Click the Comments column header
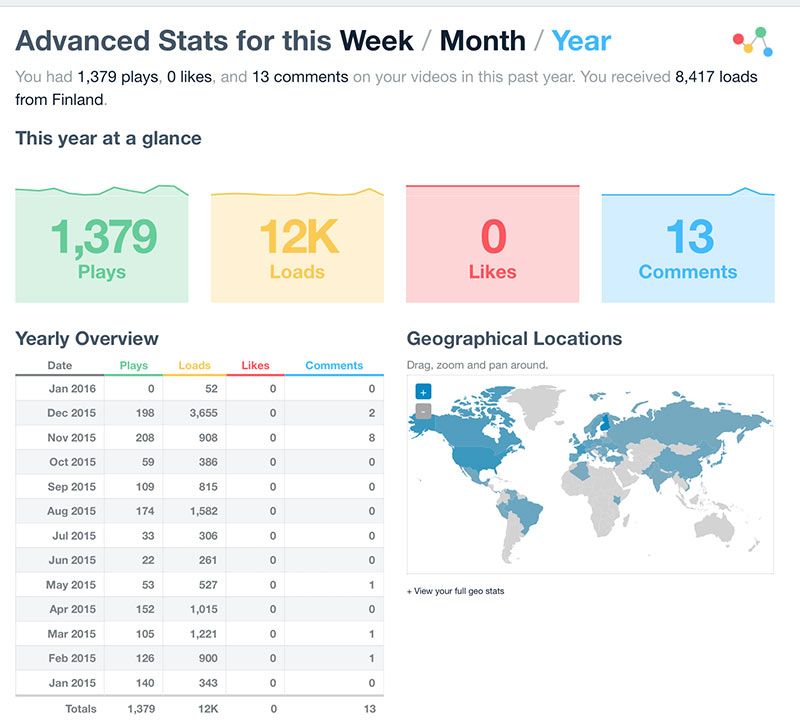Image resolution: width=800 pixels, height=720 pixels. click(334, 366)
